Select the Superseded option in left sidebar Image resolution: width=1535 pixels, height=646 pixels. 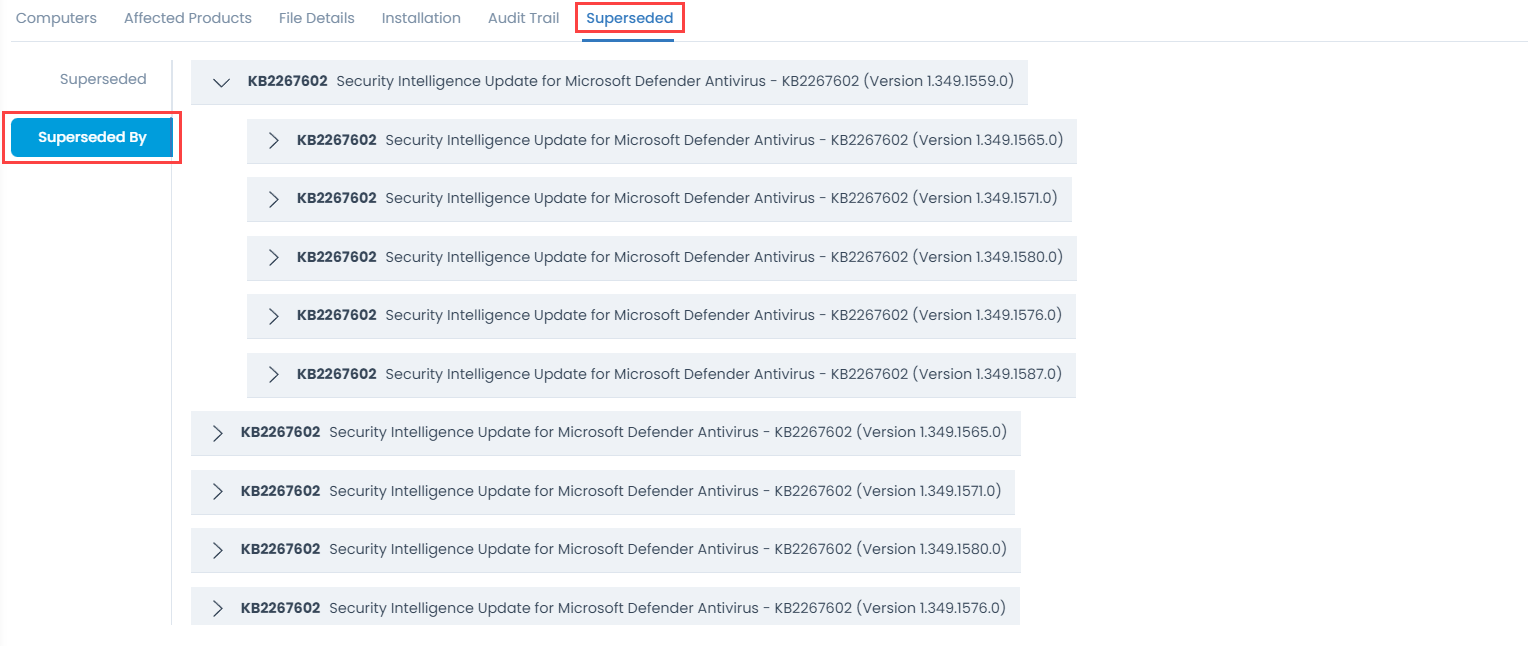[x=103, y=79]
